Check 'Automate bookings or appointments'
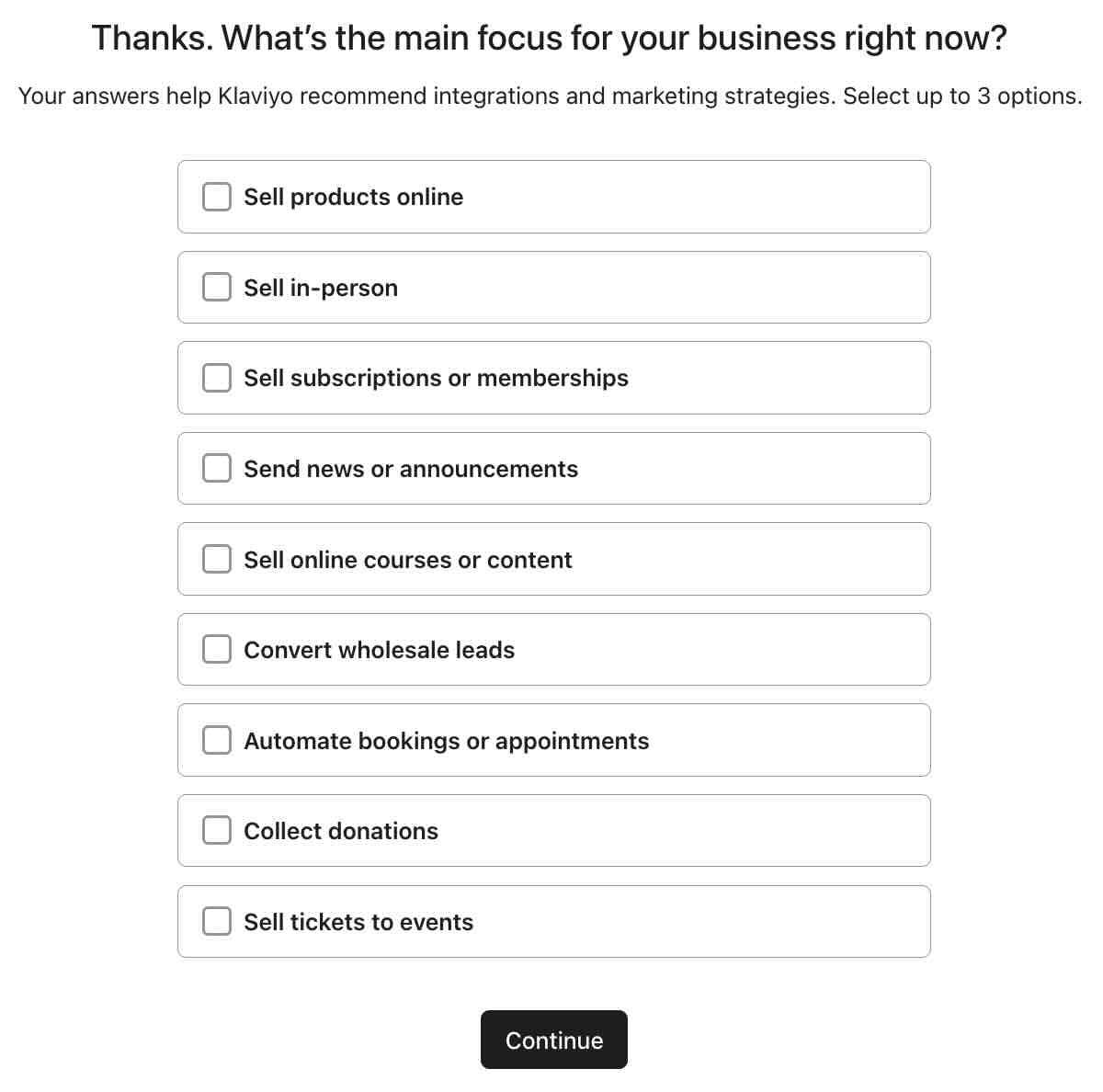 [x=216, y=739]
